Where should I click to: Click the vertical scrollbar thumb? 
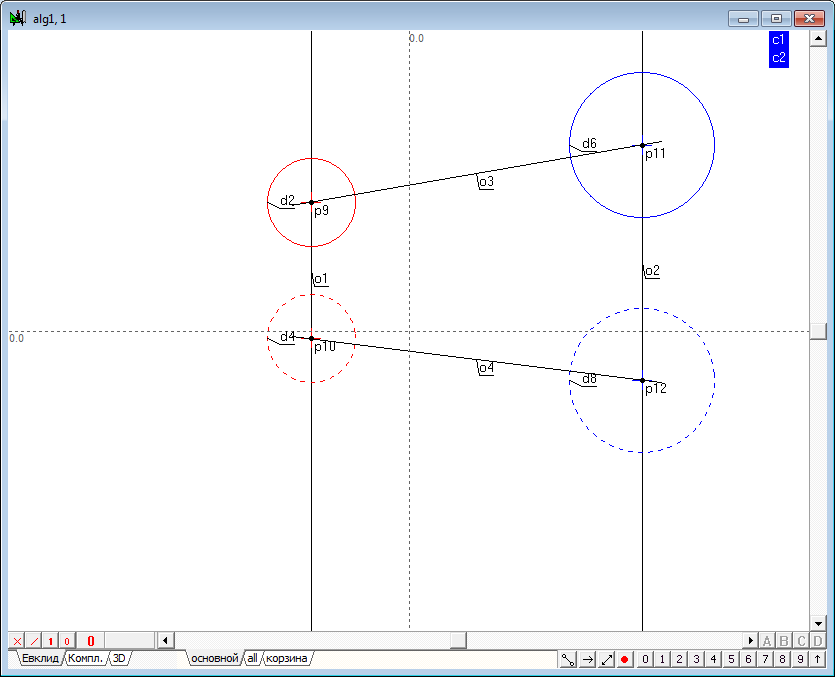coord(818,331)
